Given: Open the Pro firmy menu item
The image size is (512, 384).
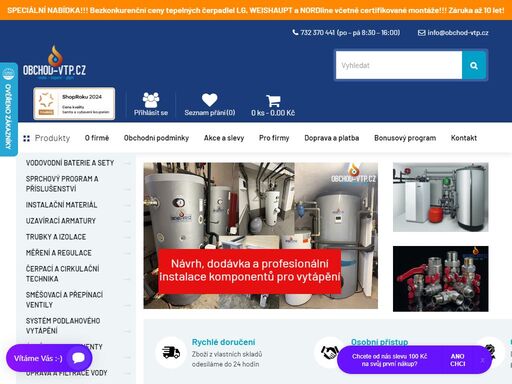Looking at the screenshot, I should click(274, 138).
